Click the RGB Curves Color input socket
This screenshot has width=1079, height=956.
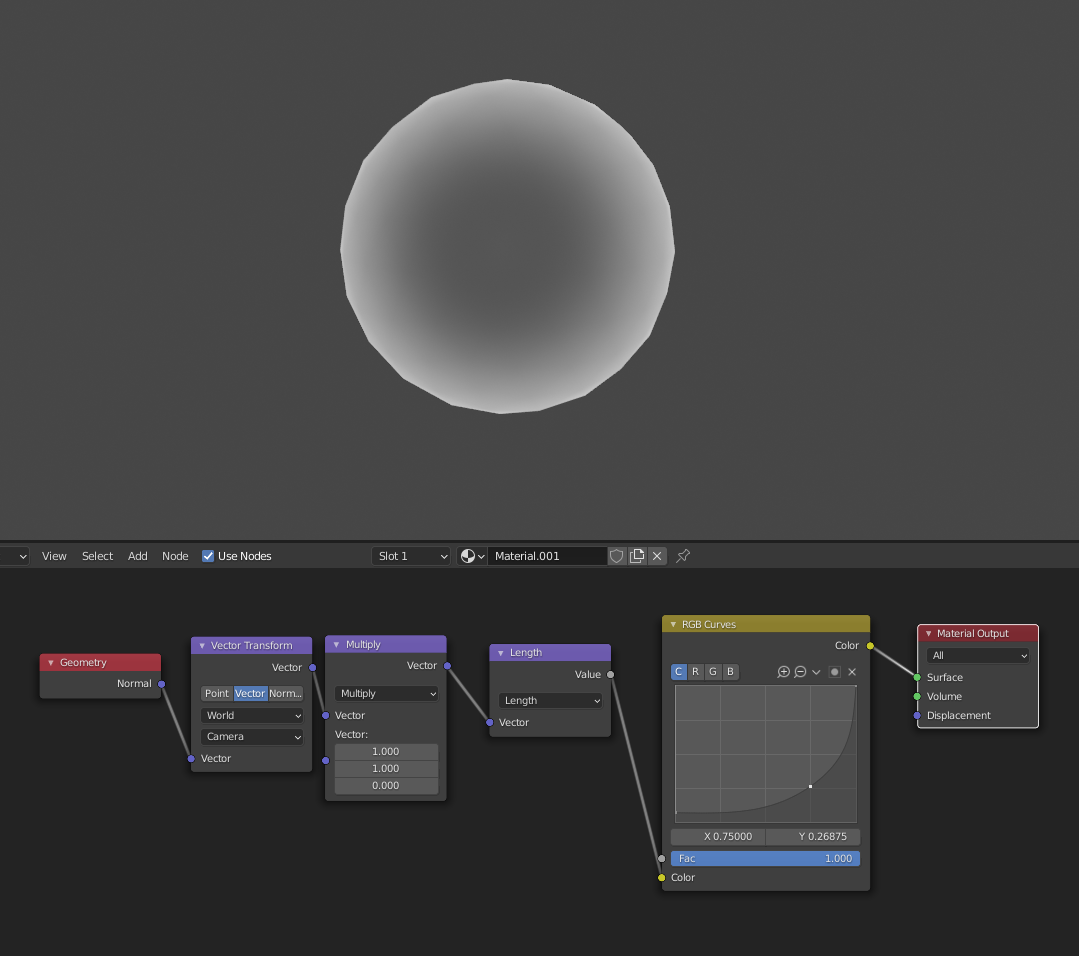[x=661, y=878]
